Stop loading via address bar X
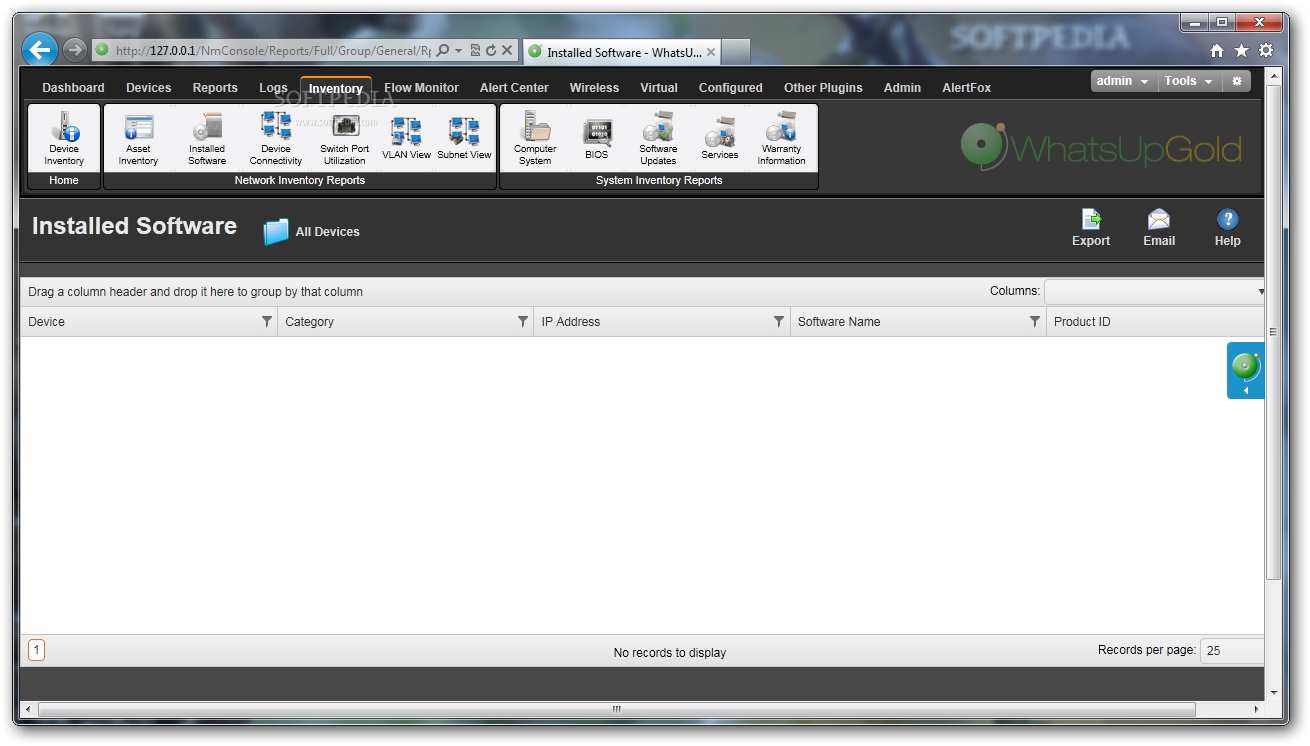1310x746 pixels. (507, 50)
